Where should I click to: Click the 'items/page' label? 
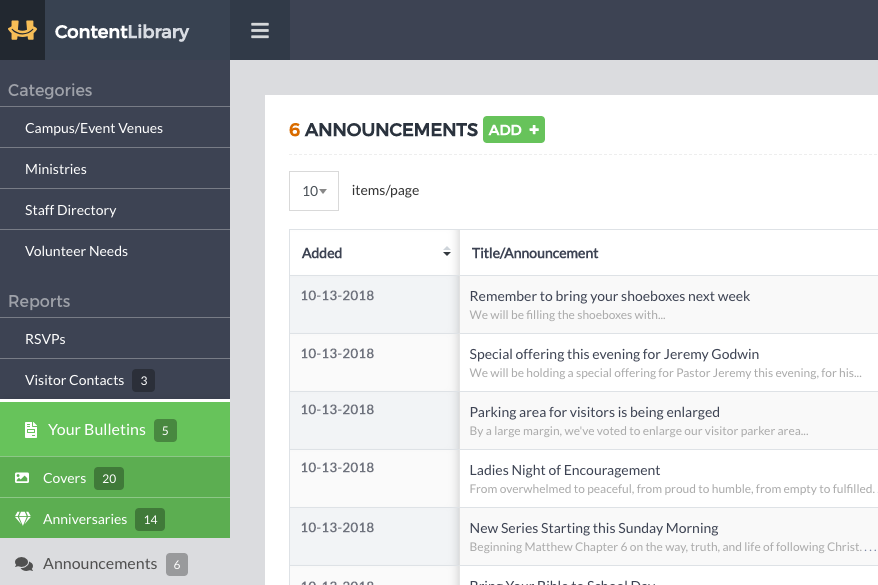click(x=385, y=190)
